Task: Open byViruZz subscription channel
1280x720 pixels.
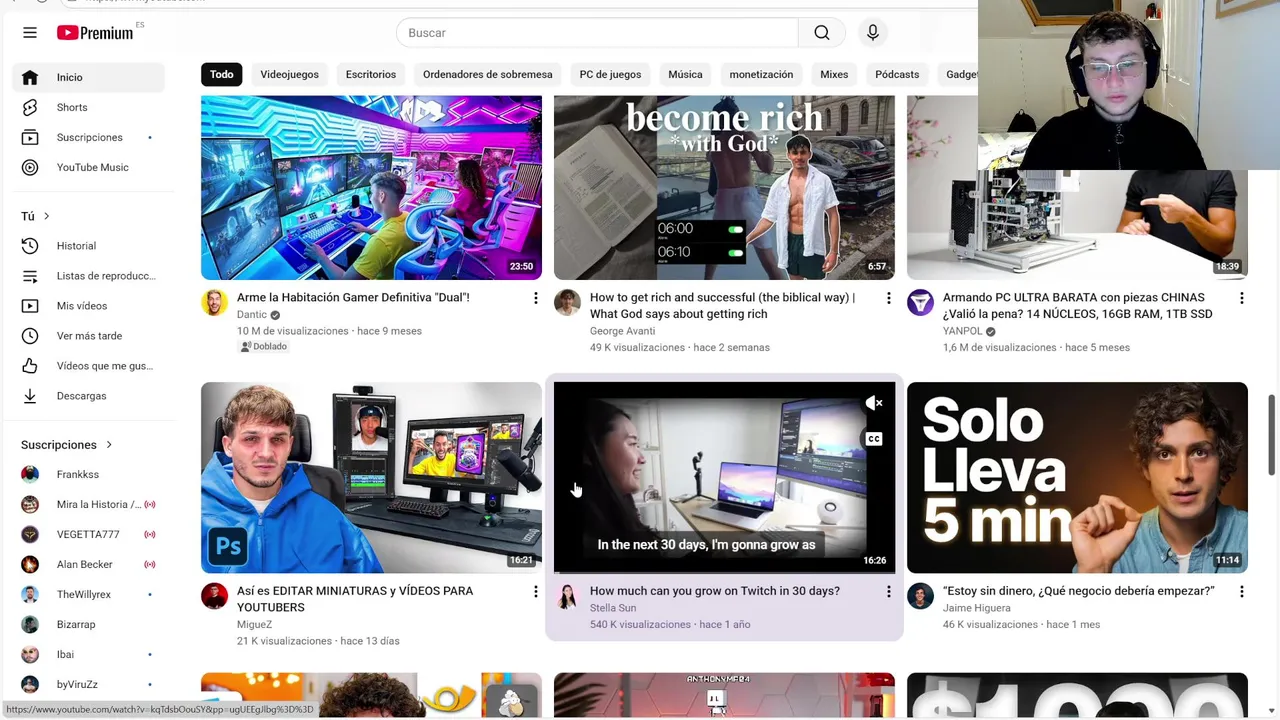Action: tap(88, 684)
